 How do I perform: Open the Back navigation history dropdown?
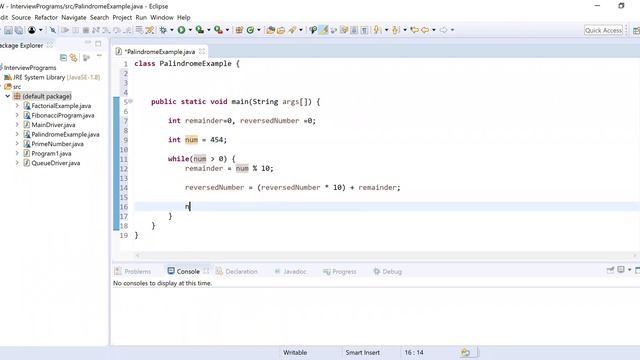pos(433,30)
